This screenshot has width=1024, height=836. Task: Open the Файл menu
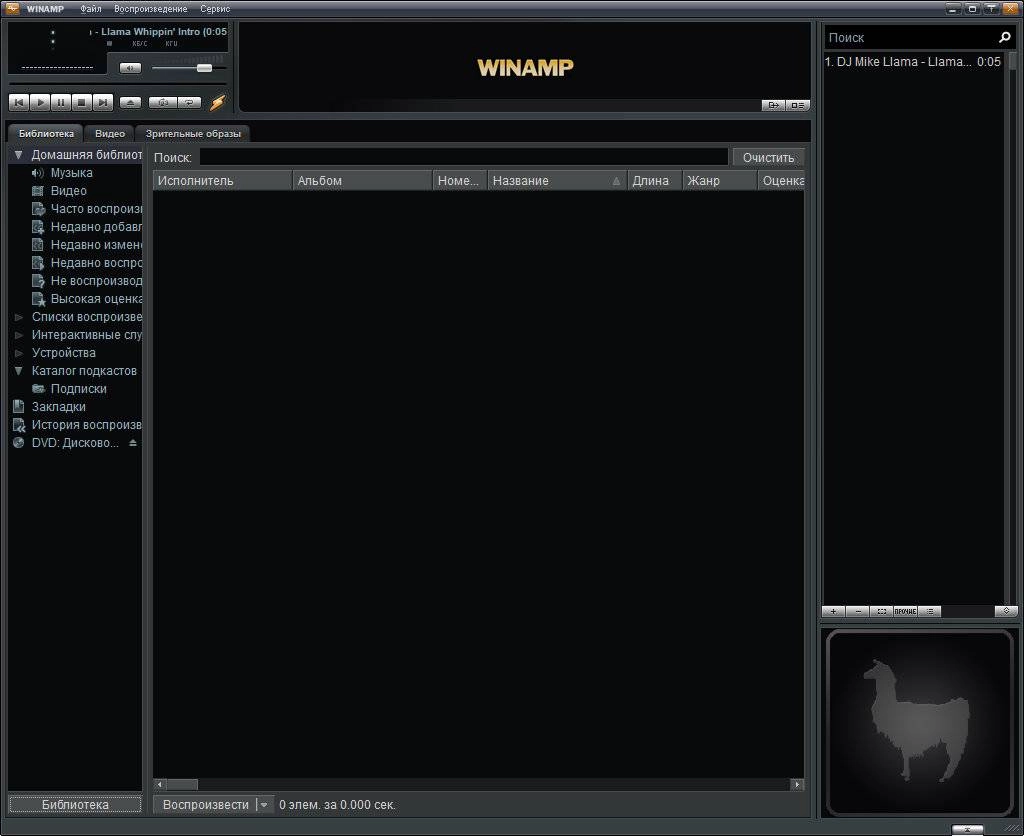[91, 9]
